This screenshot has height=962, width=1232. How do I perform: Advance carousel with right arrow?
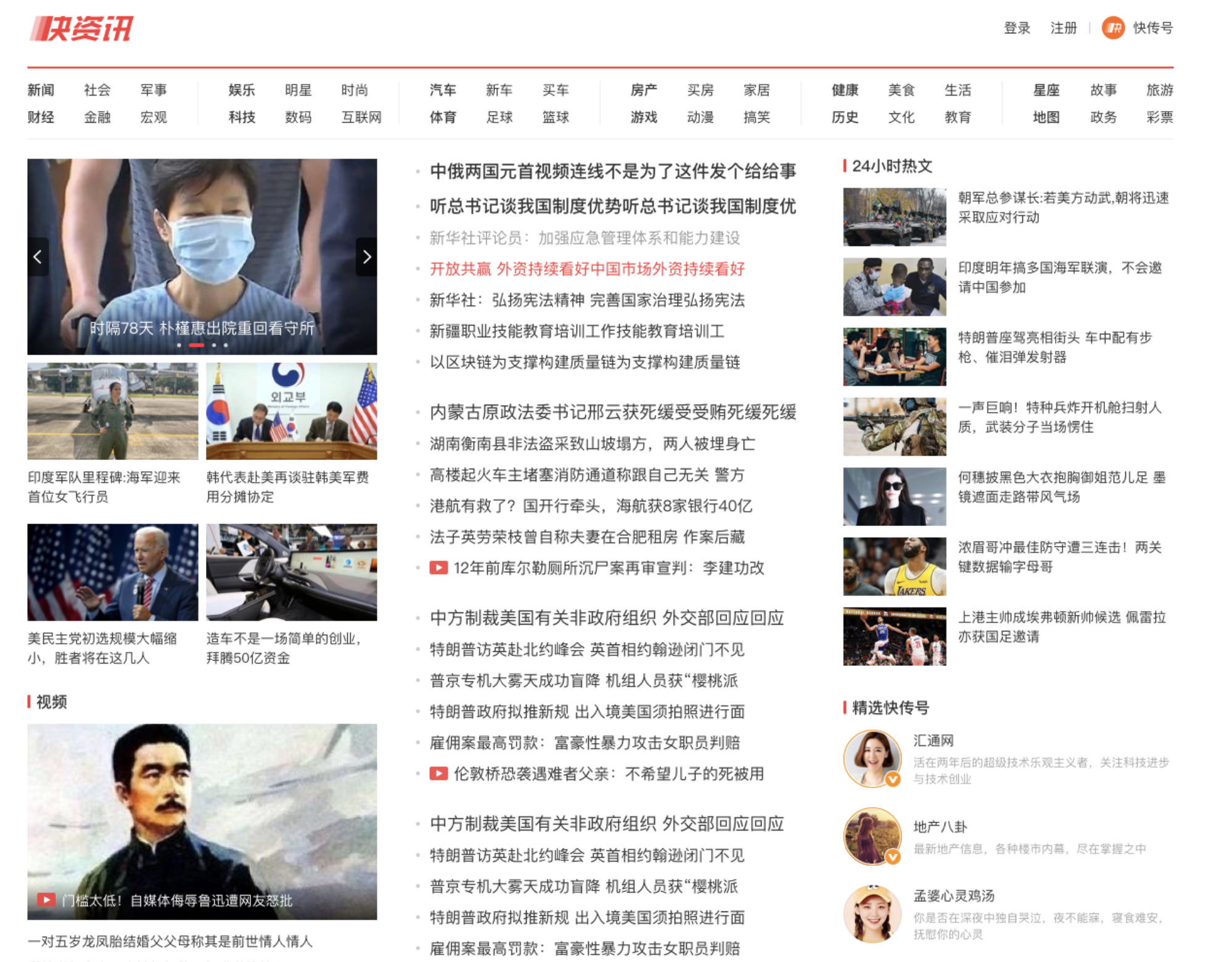pos(366,257)
